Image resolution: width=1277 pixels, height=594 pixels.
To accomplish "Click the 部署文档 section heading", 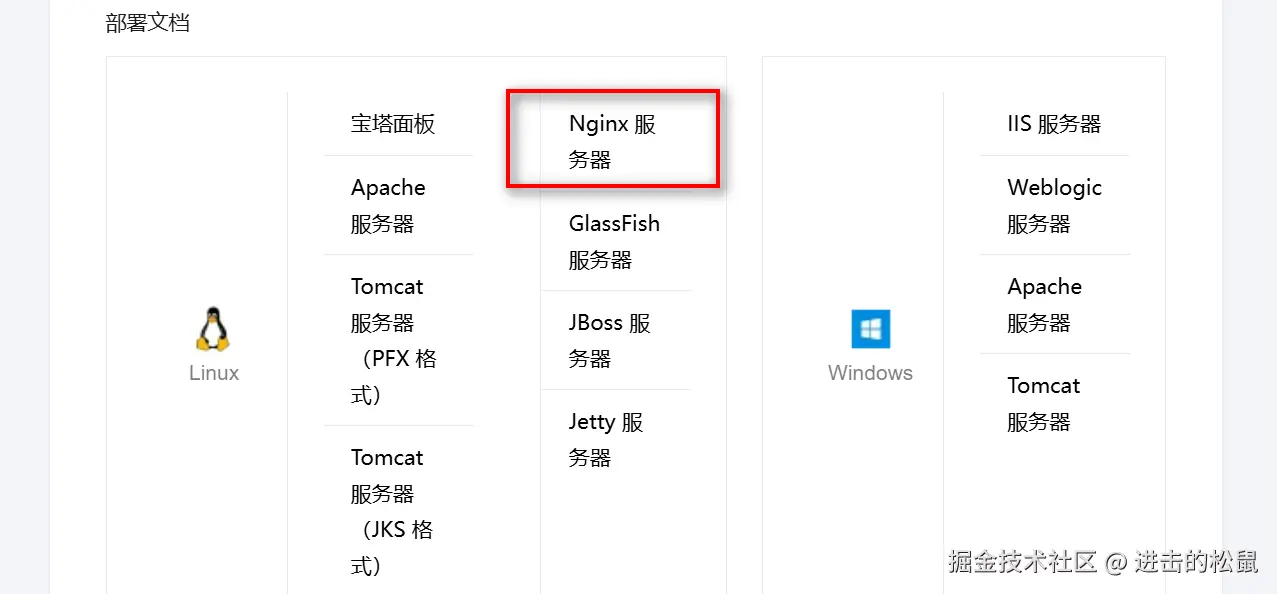I will pyautogui.click(x=148, y=22).
